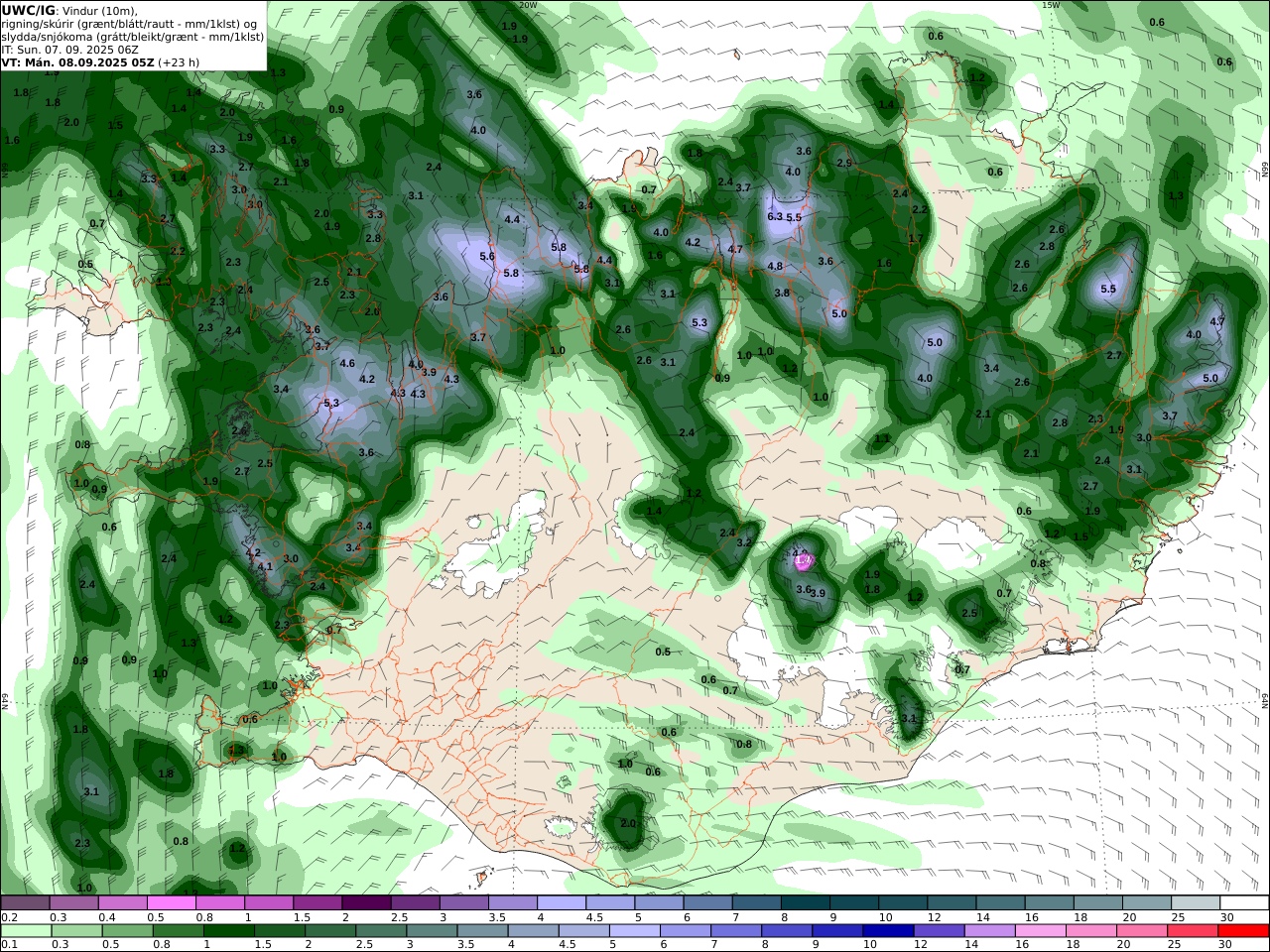
Task: Select the 5.6 precipitation value
Action: pyautogui.click(x=487, y=256)
